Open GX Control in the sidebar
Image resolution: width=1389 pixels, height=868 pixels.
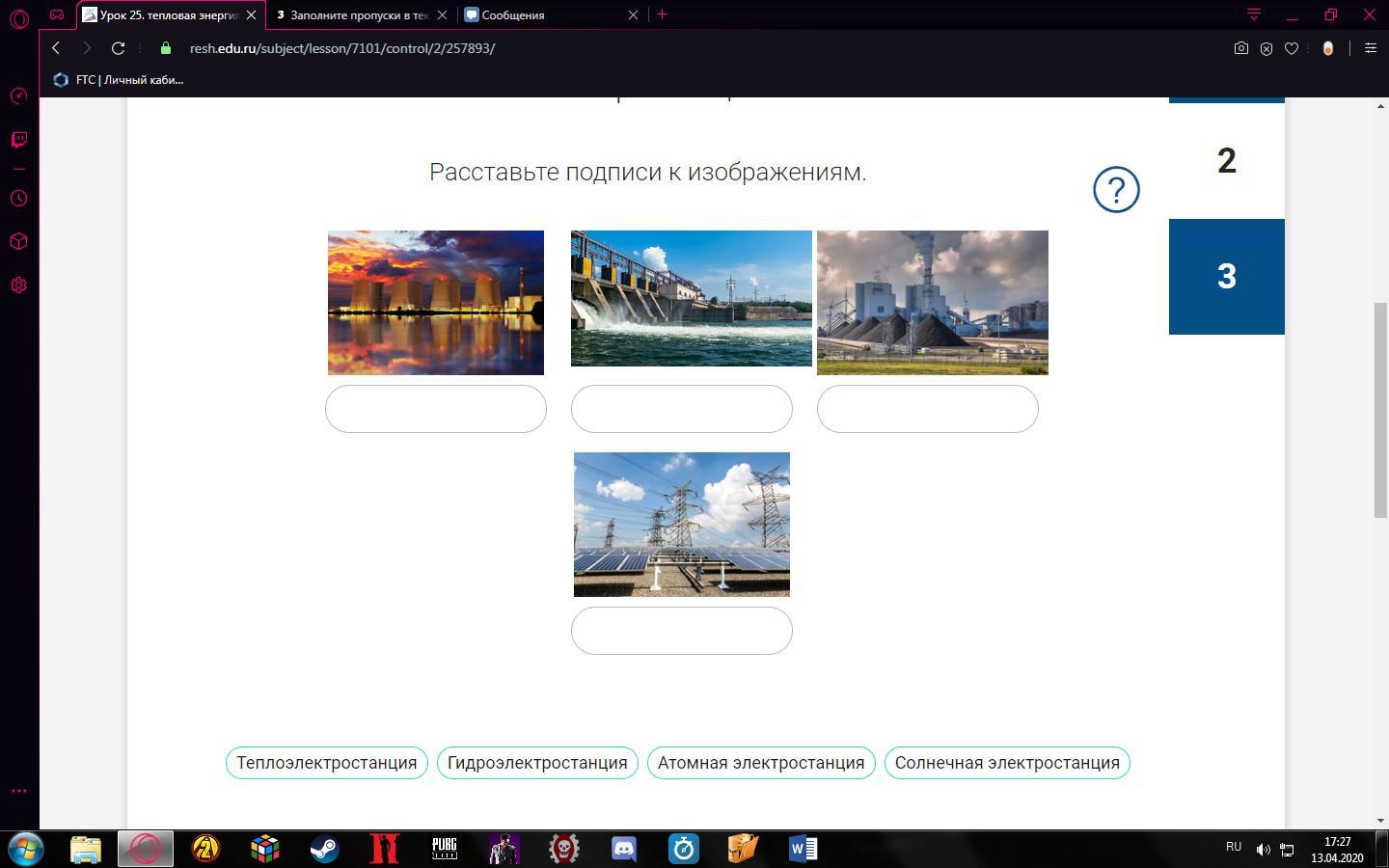point(18,95)
